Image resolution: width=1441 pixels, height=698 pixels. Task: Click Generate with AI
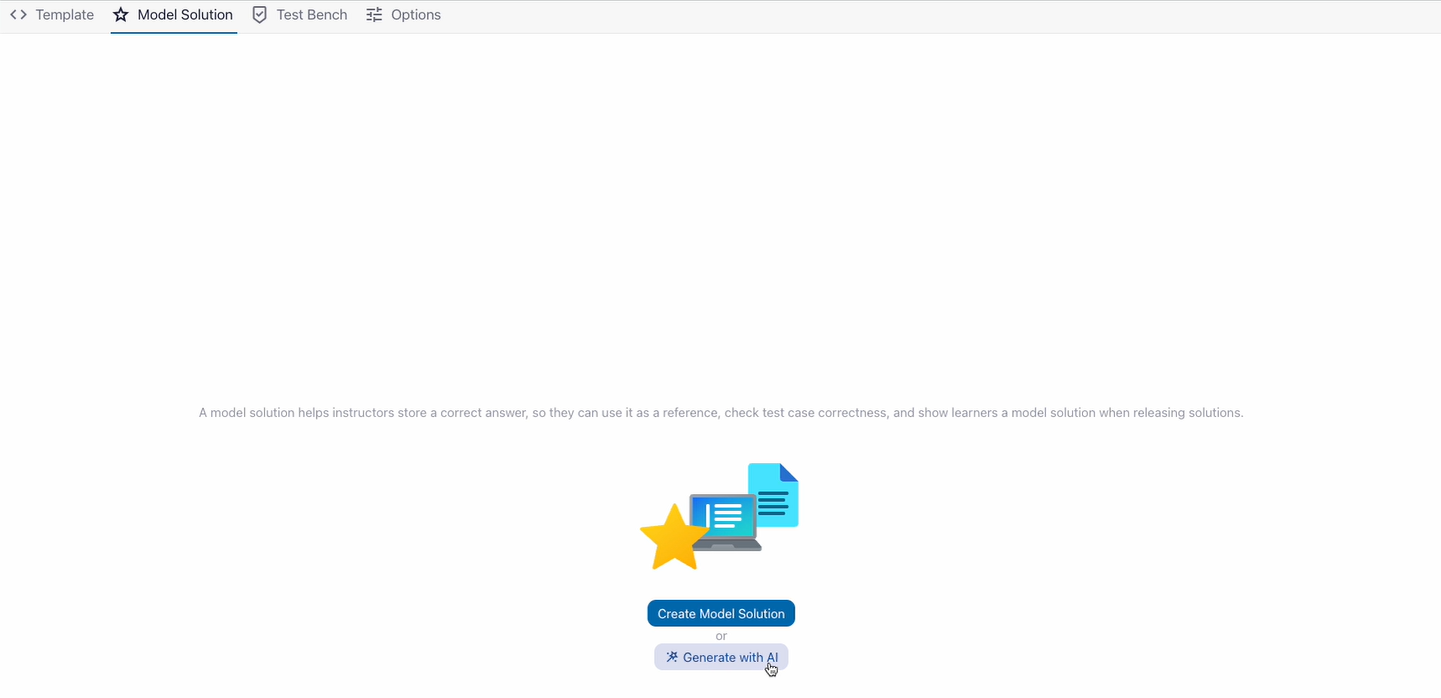(721, 657)
